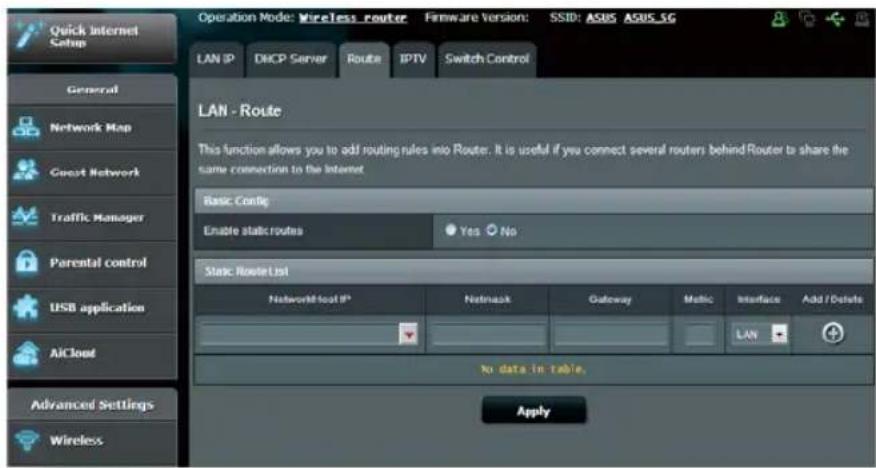Open Quick Internet Setup wizard

coord(93,37)
